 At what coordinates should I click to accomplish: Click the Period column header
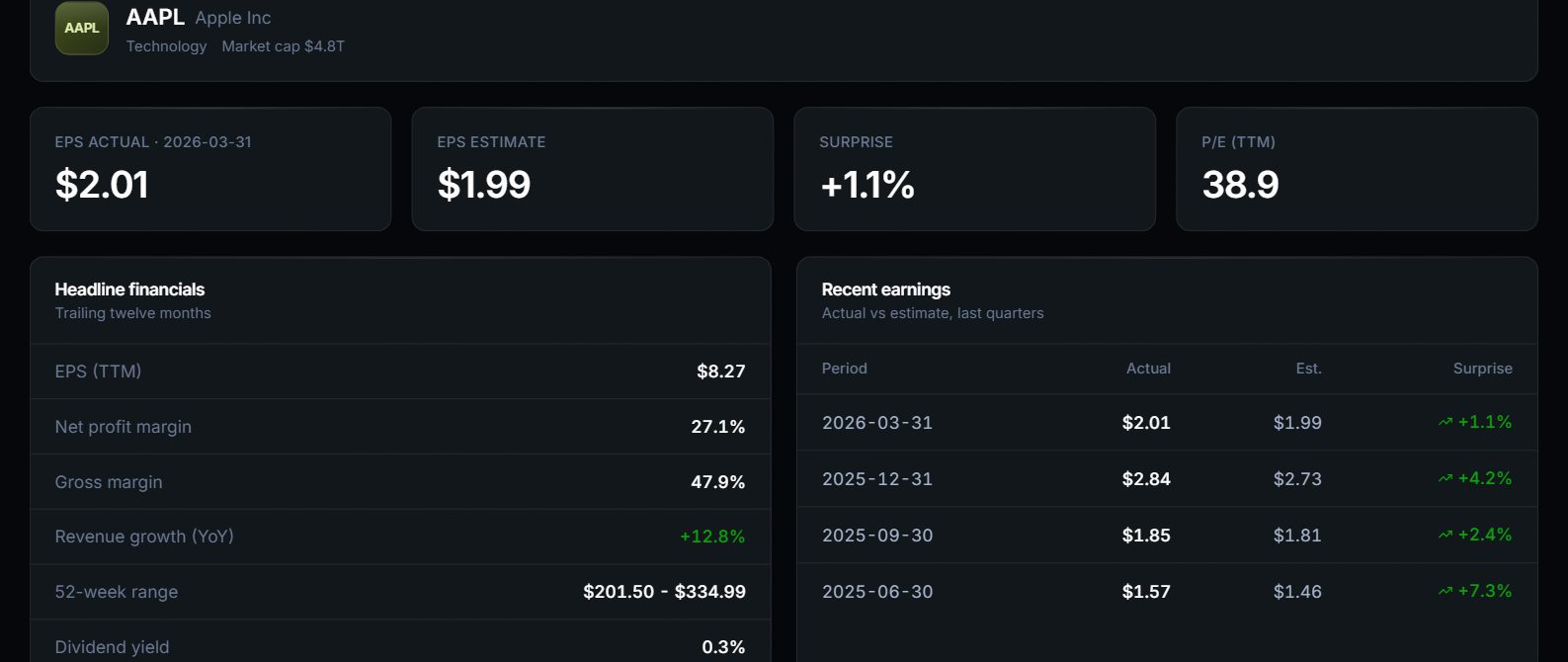tap(845, 369)
